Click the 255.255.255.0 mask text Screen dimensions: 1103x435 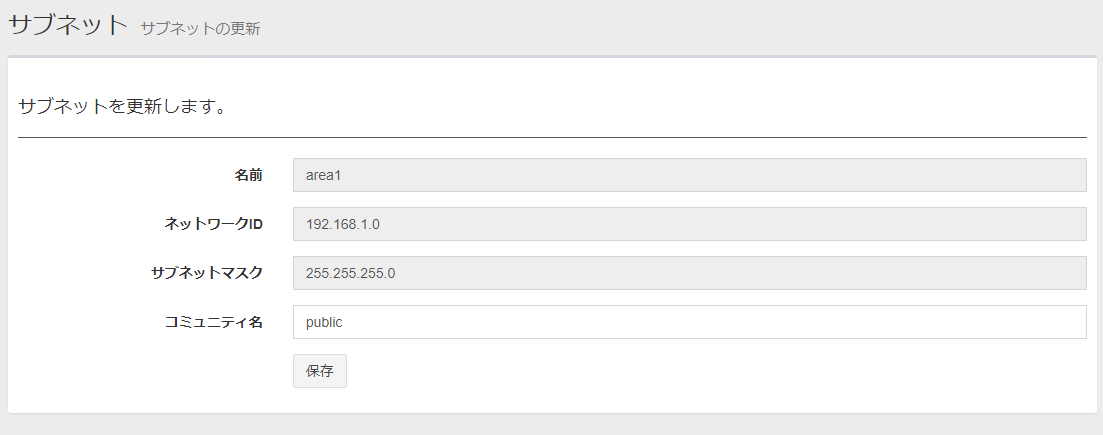[x=350, y=274]
